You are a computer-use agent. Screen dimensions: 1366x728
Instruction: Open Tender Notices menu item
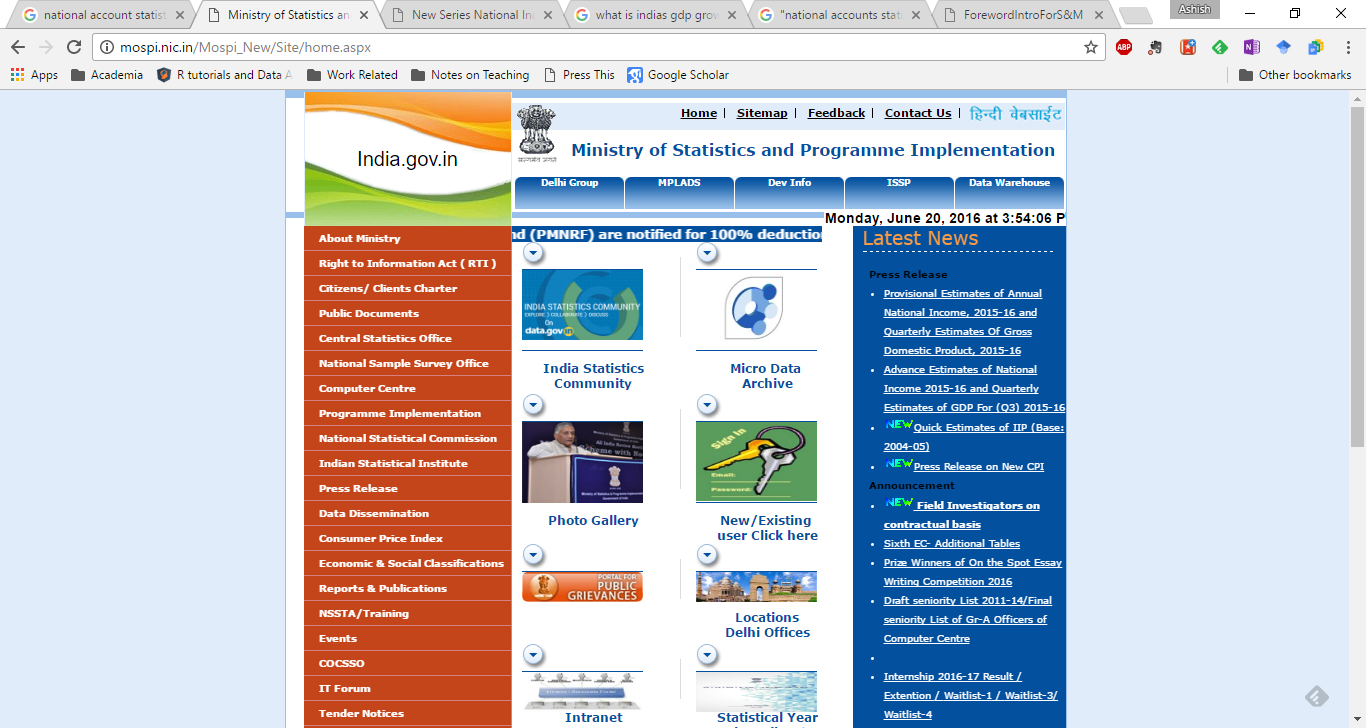[x=408, y=713]
